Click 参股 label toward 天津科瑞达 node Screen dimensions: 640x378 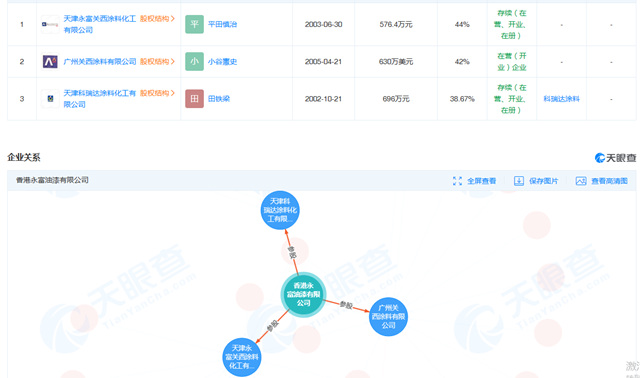tap(291, 252)
